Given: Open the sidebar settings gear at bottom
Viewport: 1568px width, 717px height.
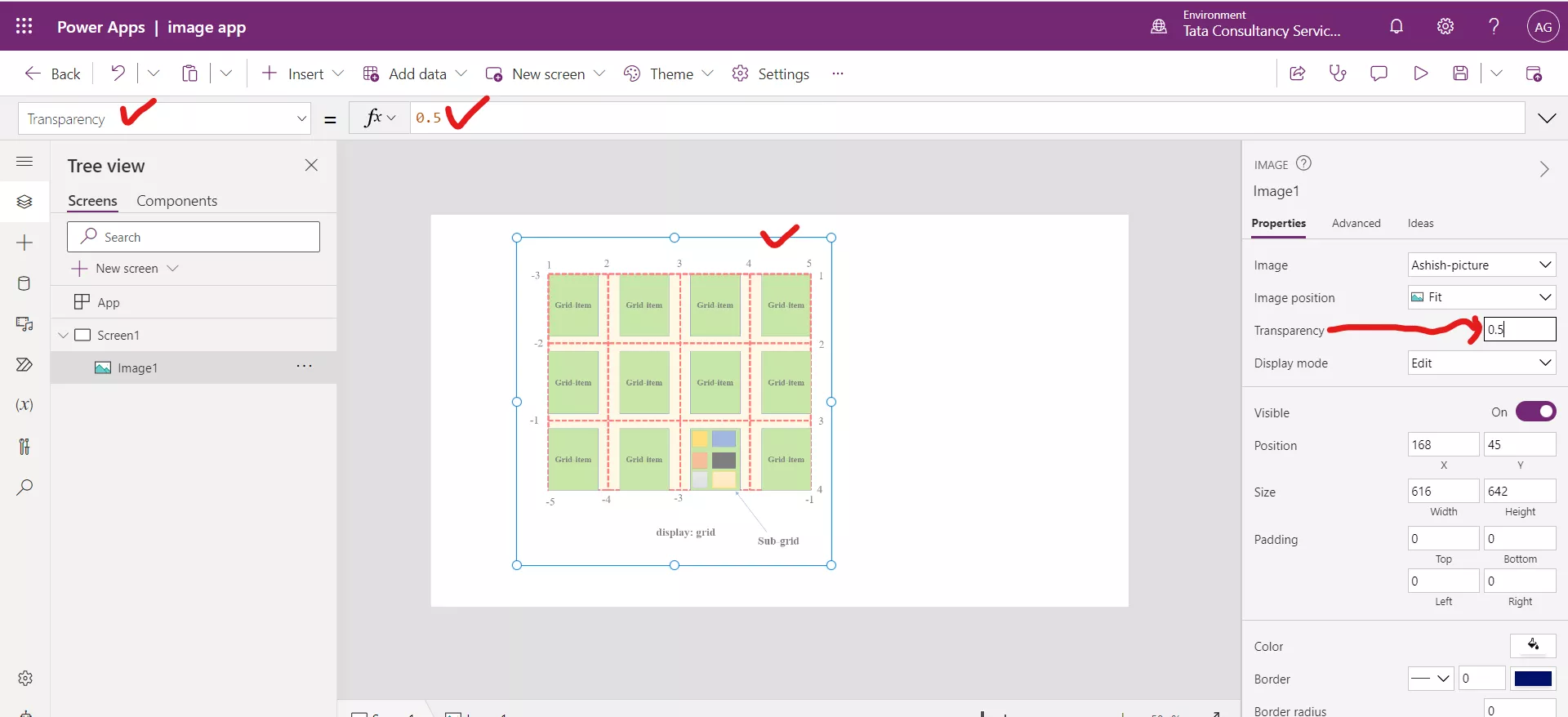Looking at the screenshot, I should [x=25, y=679].
